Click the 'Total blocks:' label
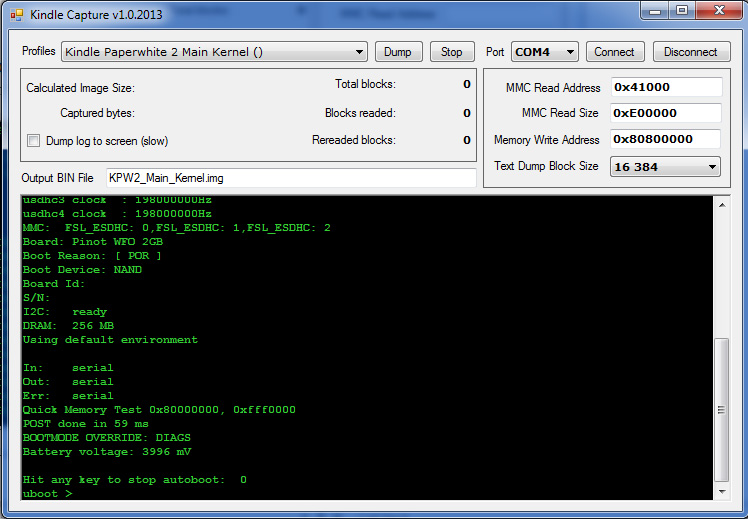The width and height of the screenshot is (748, 519). tap(365, 84)
